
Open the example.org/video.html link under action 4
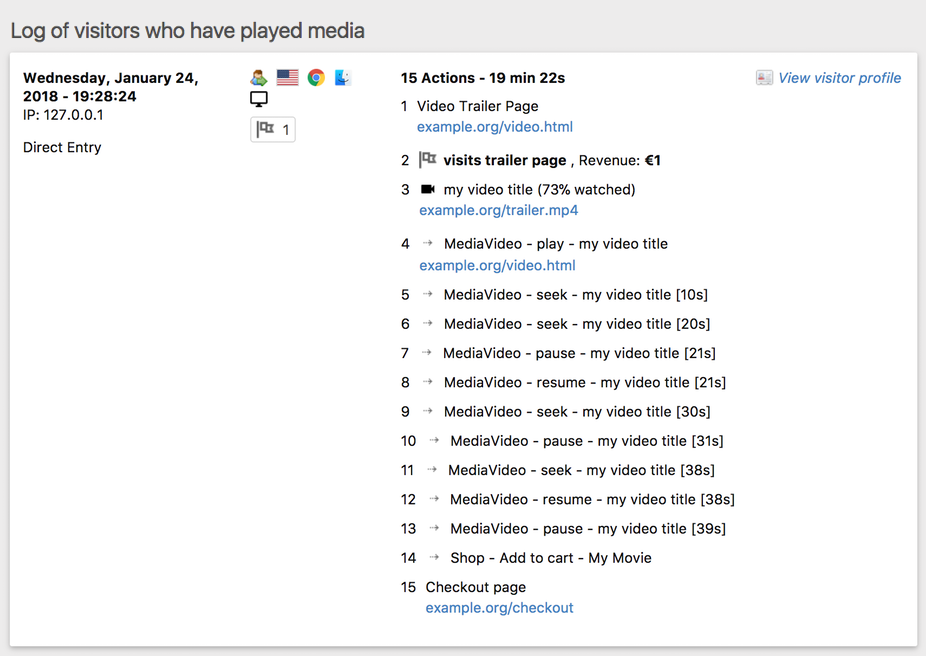click(496, 265)
